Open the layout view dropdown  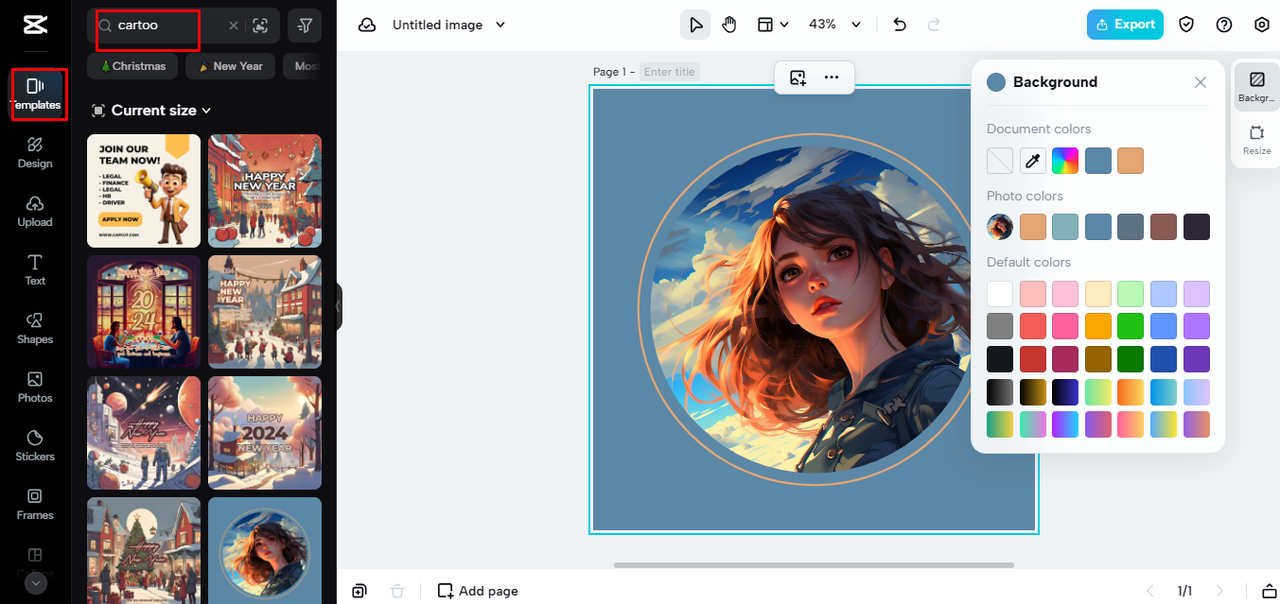[772, 25]
